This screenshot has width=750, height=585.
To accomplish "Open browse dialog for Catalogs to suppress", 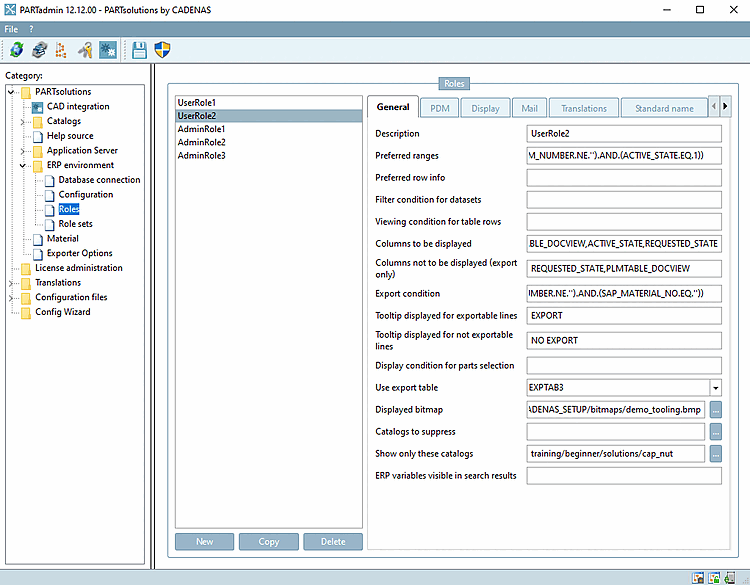I will coord(716,431).
